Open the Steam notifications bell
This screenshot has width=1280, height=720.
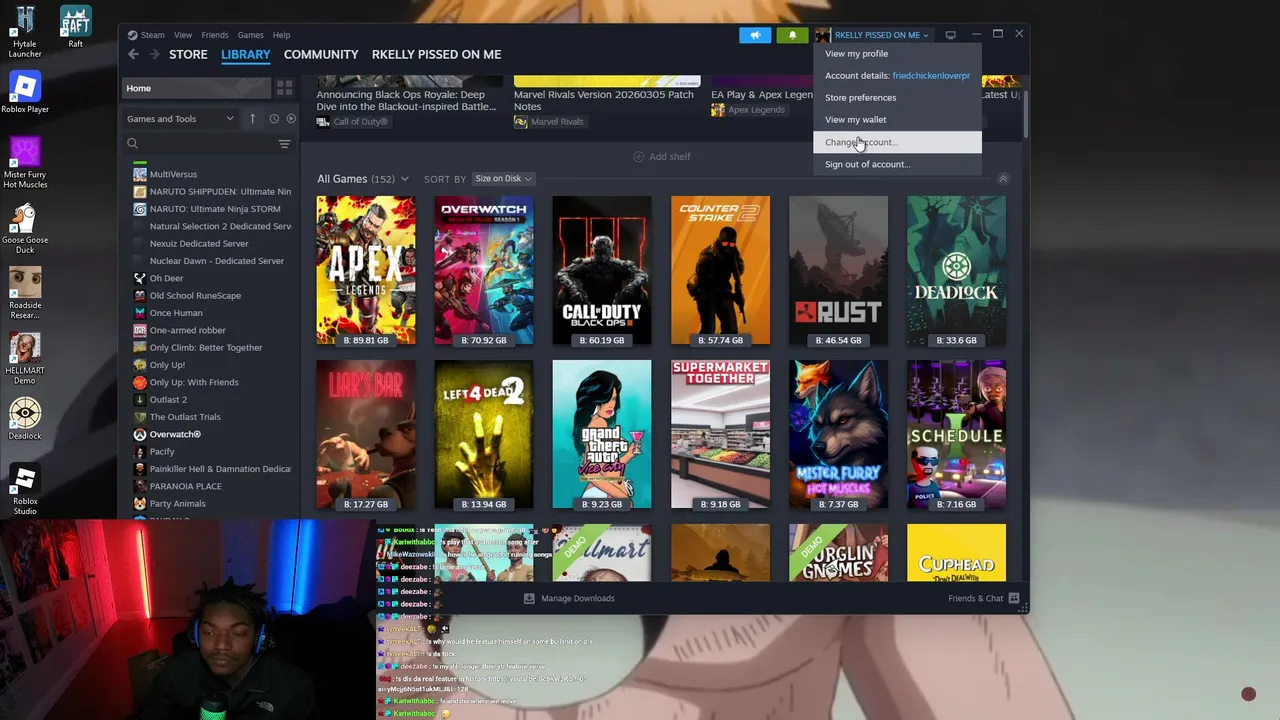[x=792, y=35]
